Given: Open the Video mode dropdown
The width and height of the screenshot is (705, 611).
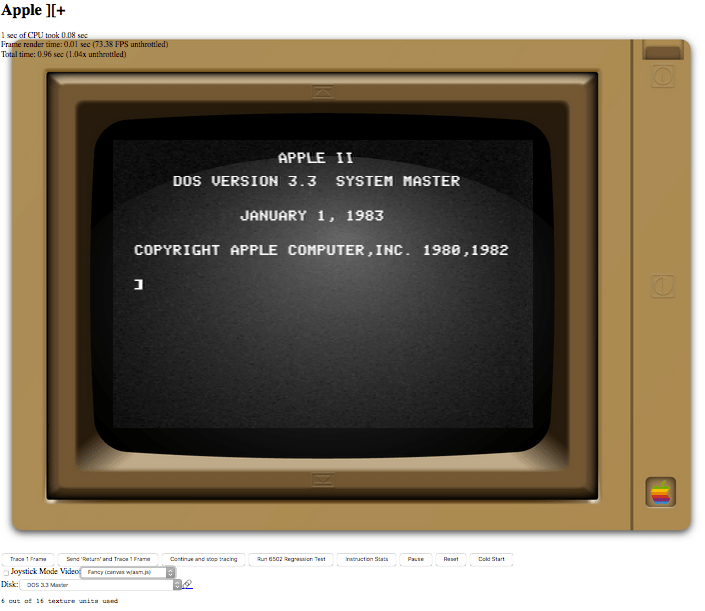Looking at the screenshot, I should tap(128, 572).
